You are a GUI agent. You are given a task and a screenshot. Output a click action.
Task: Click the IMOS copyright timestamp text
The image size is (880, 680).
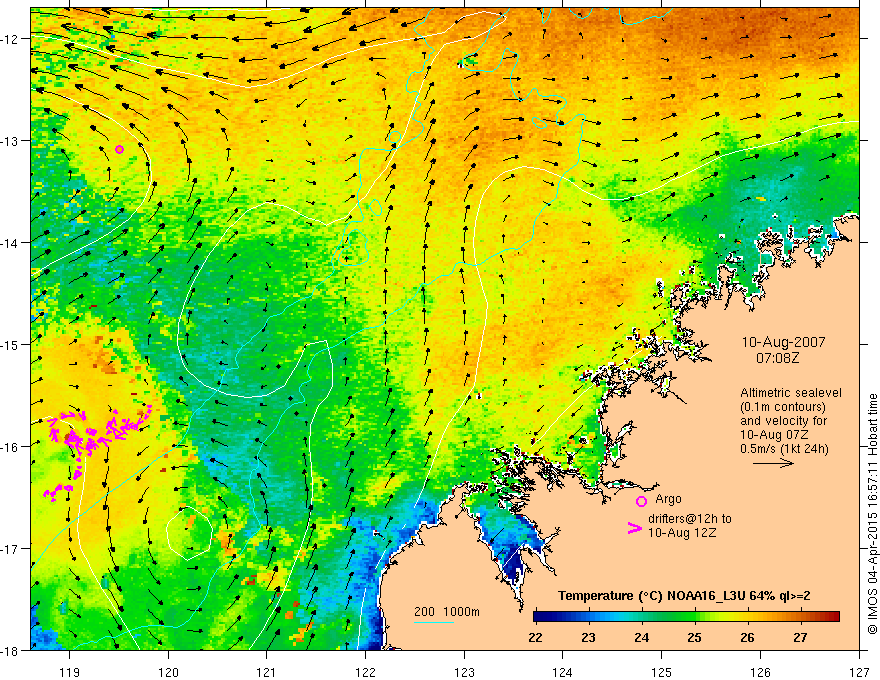point(872,514)
